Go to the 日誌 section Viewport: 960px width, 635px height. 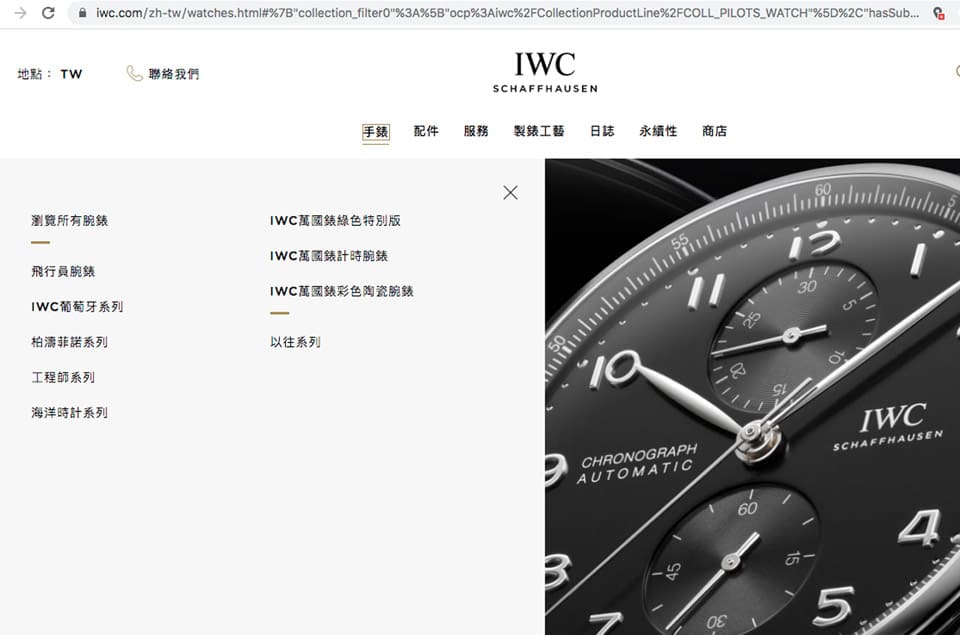click(x=602, y=130)
